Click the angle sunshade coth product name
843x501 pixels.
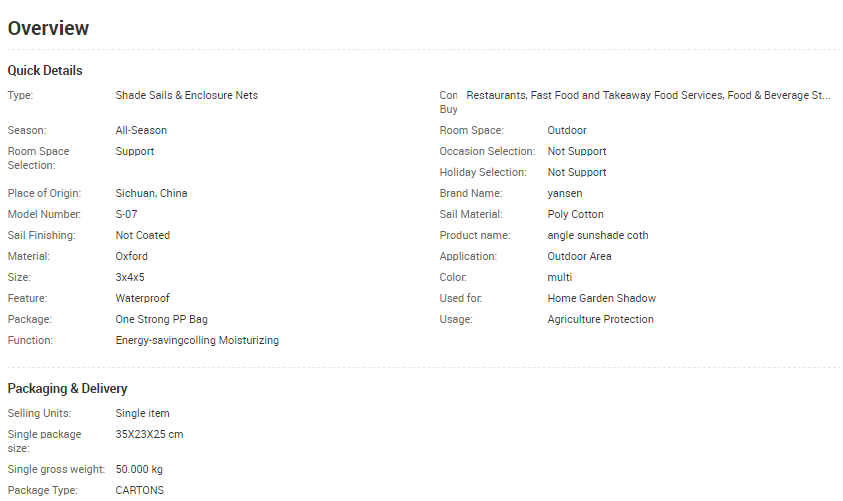click(598, 235)
